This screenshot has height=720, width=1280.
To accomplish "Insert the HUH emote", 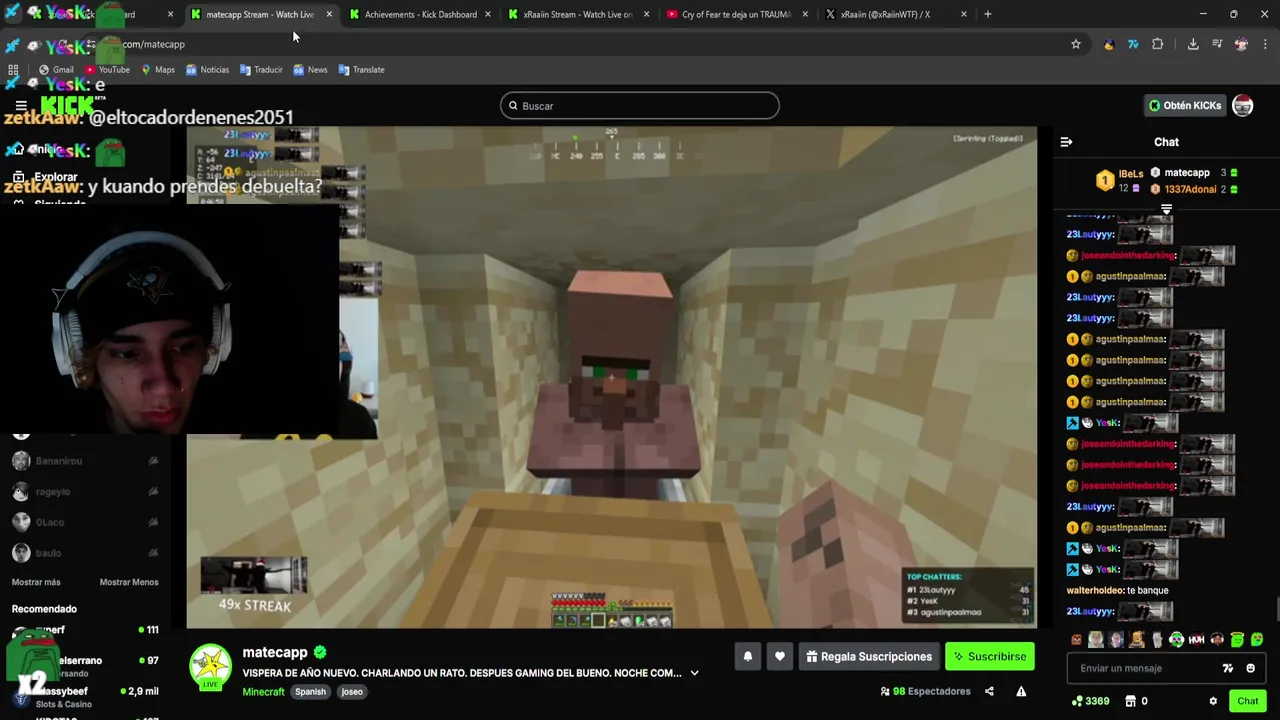I will click(x=1197, y=640).
